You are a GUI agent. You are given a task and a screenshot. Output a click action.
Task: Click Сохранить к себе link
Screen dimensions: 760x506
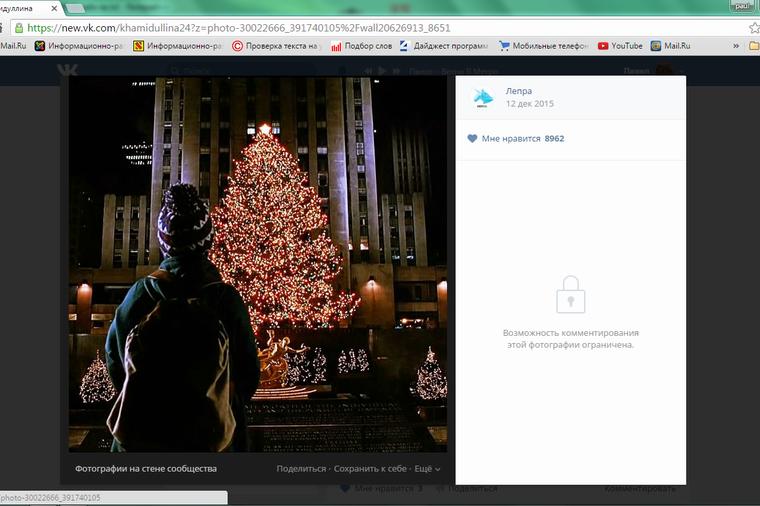point(370,468)
